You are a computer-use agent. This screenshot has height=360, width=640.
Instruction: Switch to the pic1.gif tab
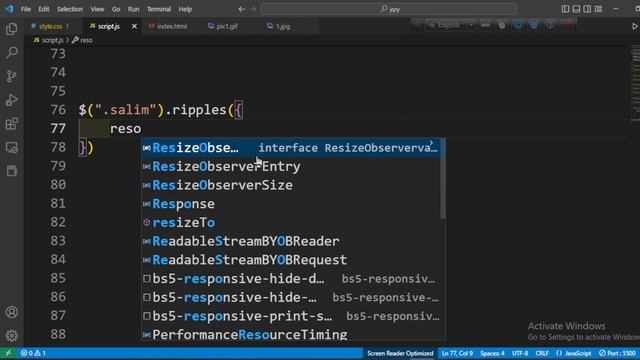point(227,26)
